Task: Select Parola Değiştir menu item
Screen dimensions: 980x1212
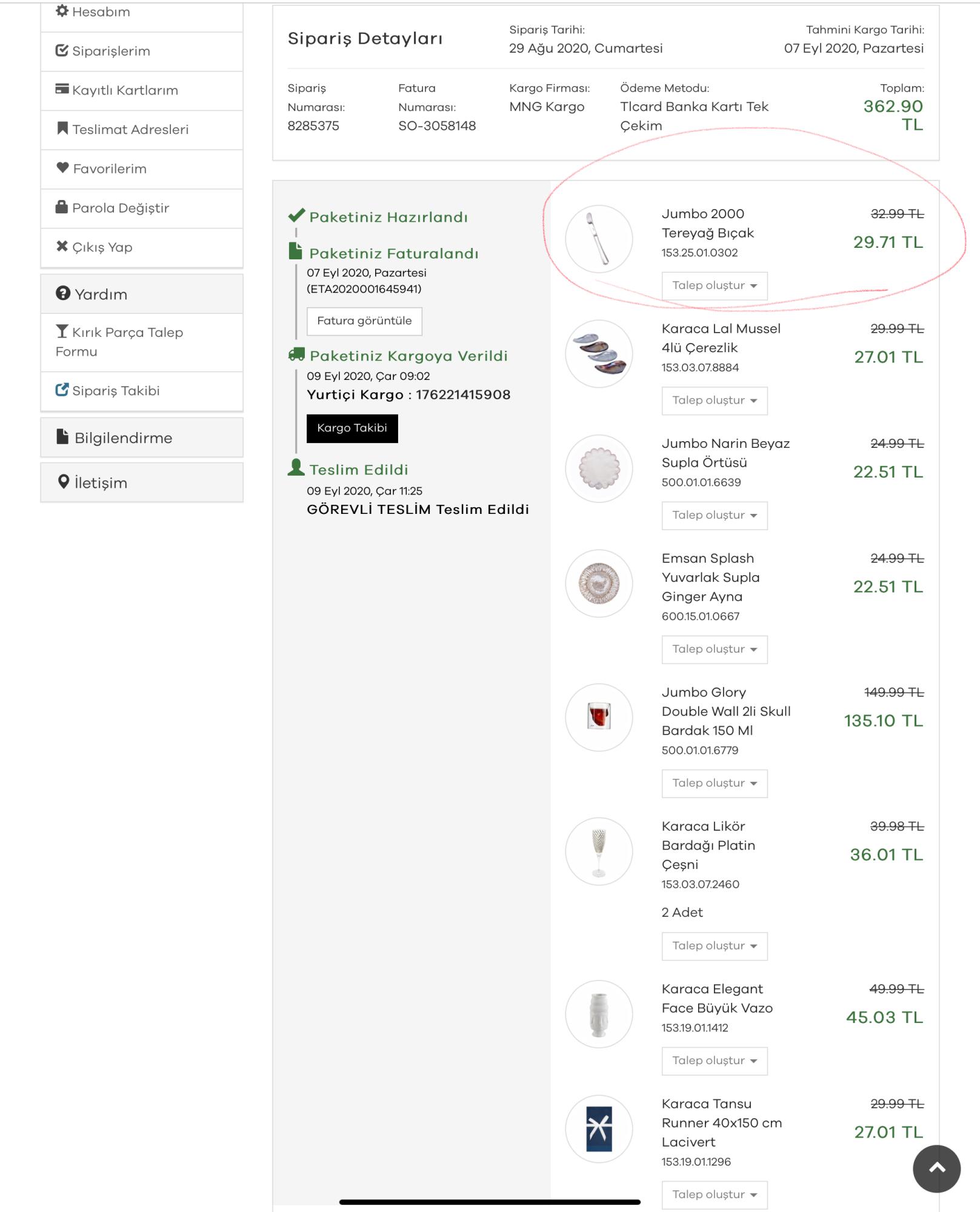Action: 142,208
